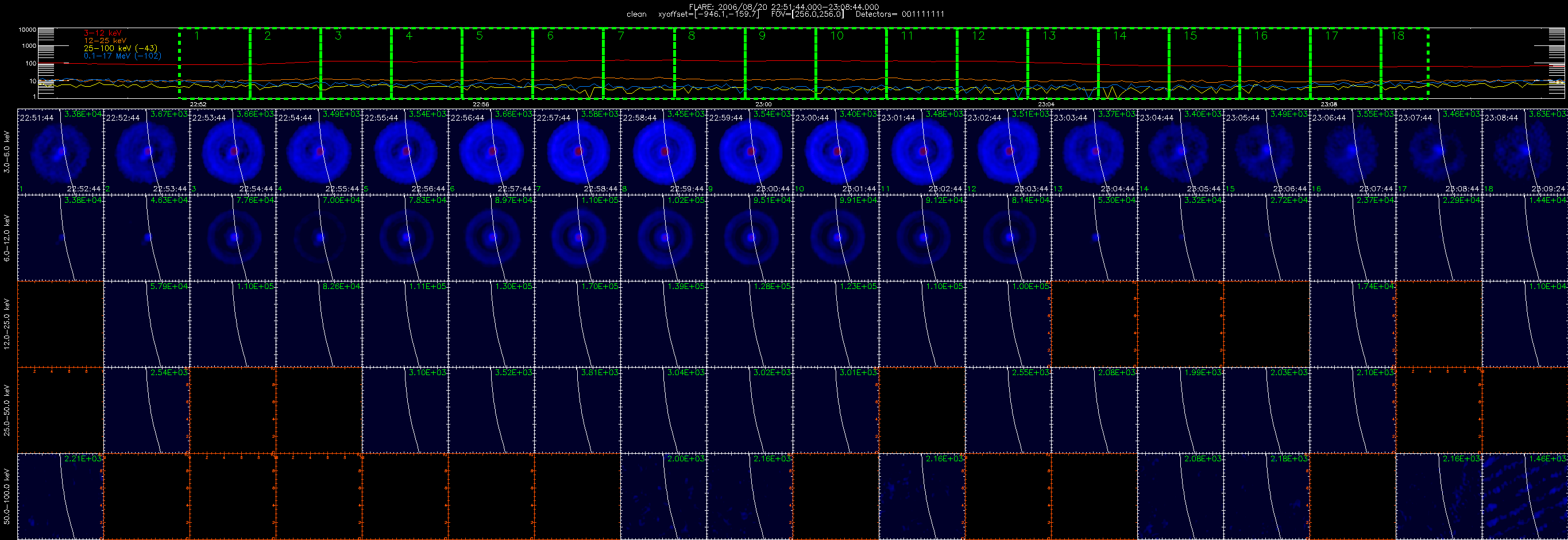Open the 6–12 keV image labeled 1.02E+05
Viewport: 1568px width, 540px height.
[663, 238]
